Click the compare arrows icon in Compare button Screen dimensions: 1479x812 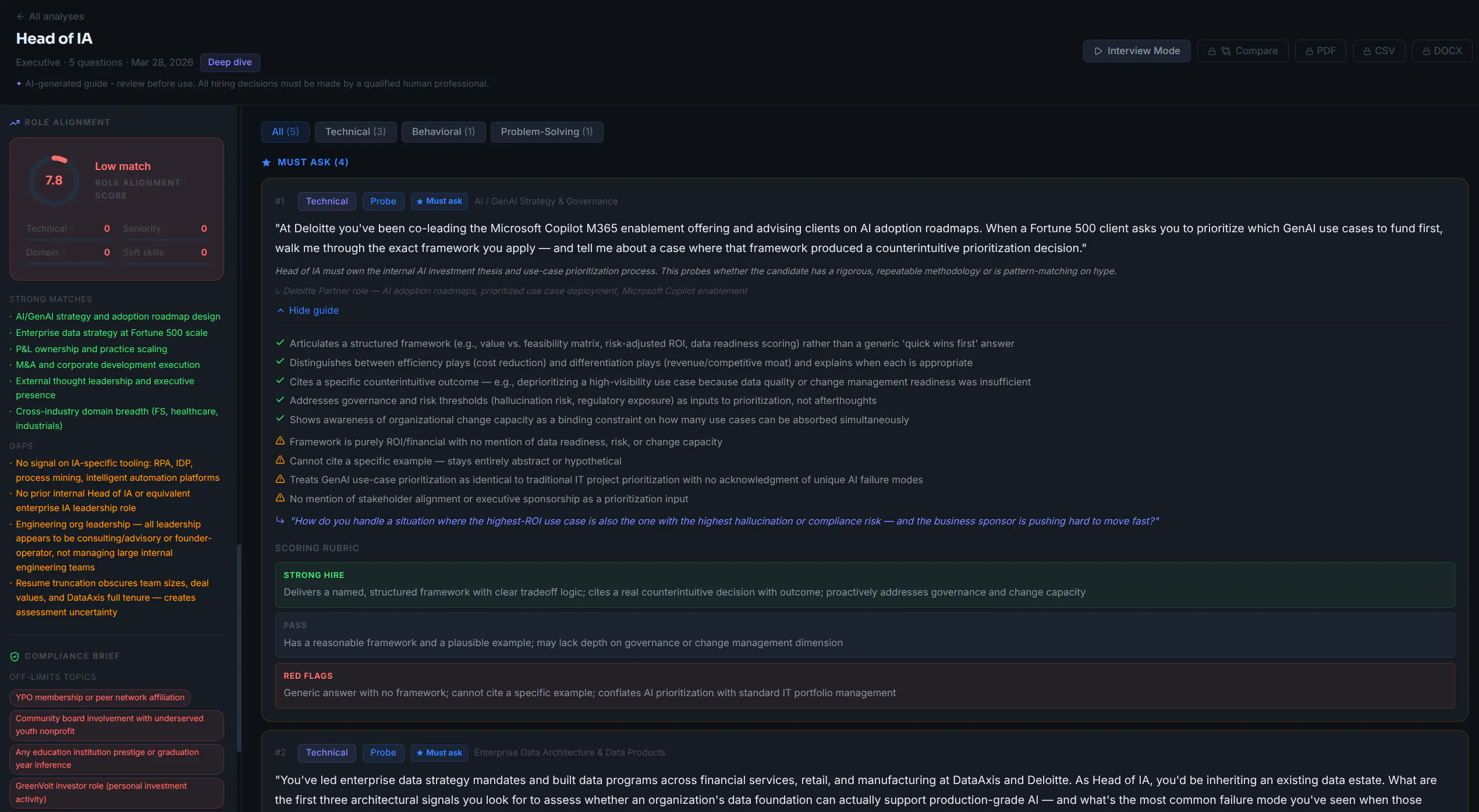1226,51
